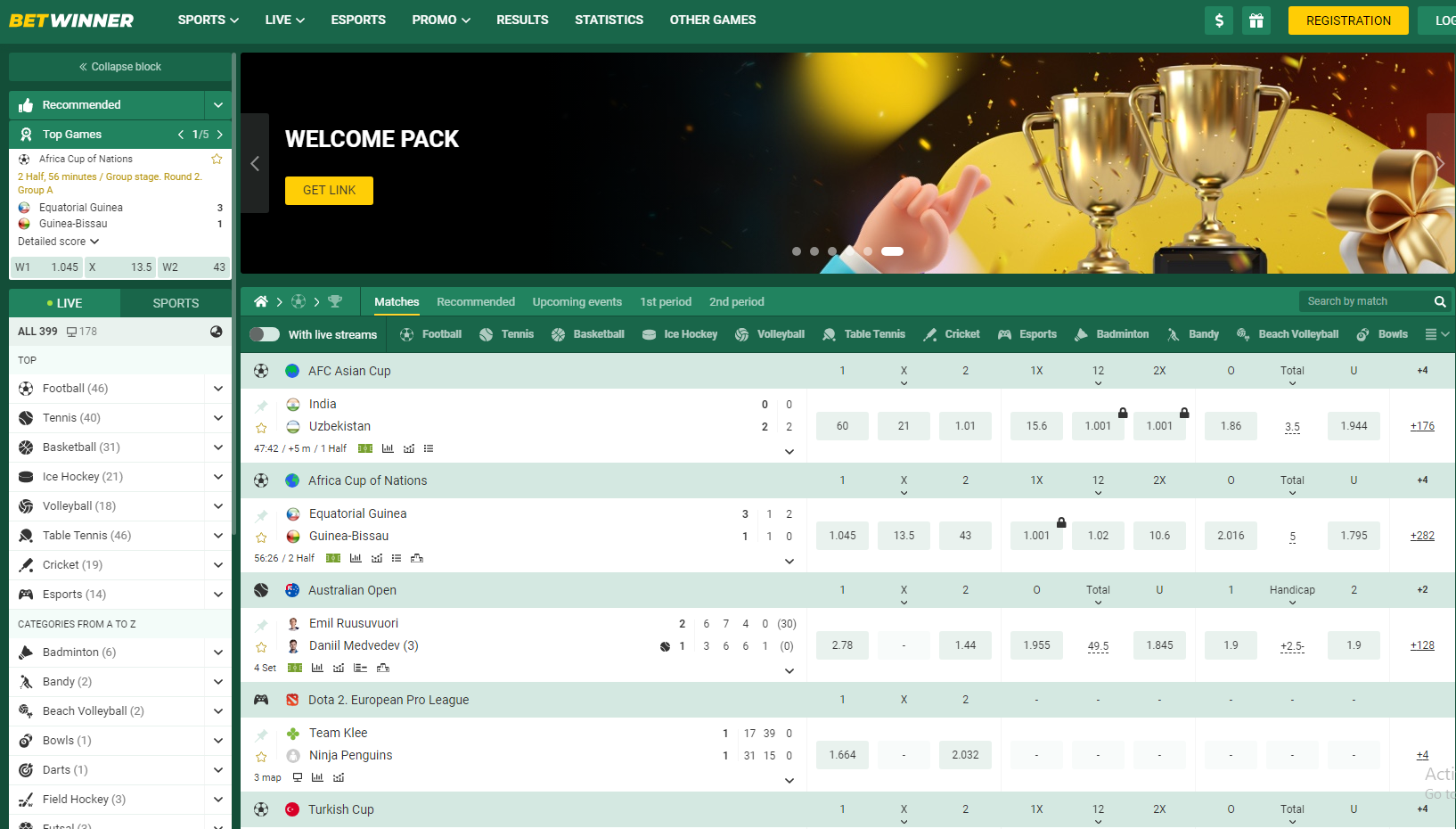Go to previous Top Games page arrow
Image resolution: width=1456 pixels, height=829 pixels.
pos(181,135)
